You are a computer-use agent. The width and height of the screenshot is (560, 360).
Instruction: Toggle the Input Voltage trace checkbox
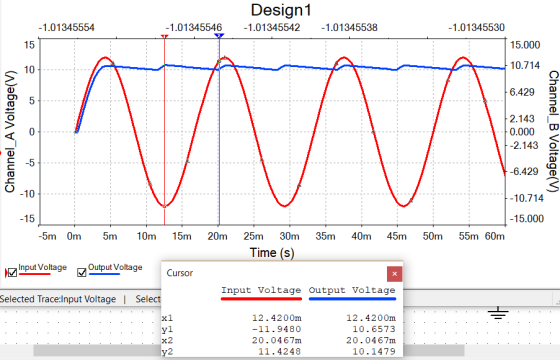click(x=12, y=273)
